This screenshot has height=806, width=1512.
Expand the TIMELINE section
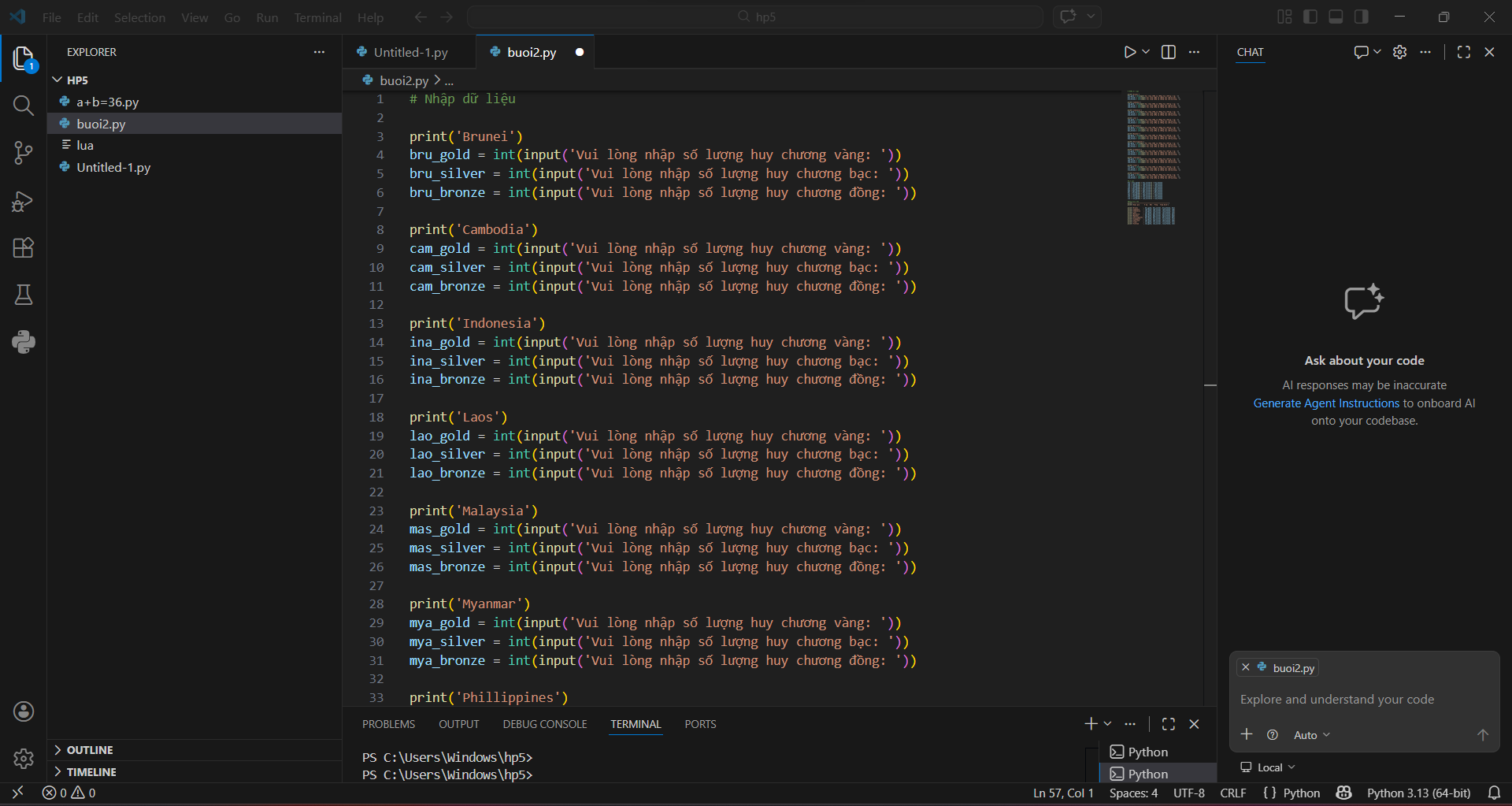[x=91, y=772]
